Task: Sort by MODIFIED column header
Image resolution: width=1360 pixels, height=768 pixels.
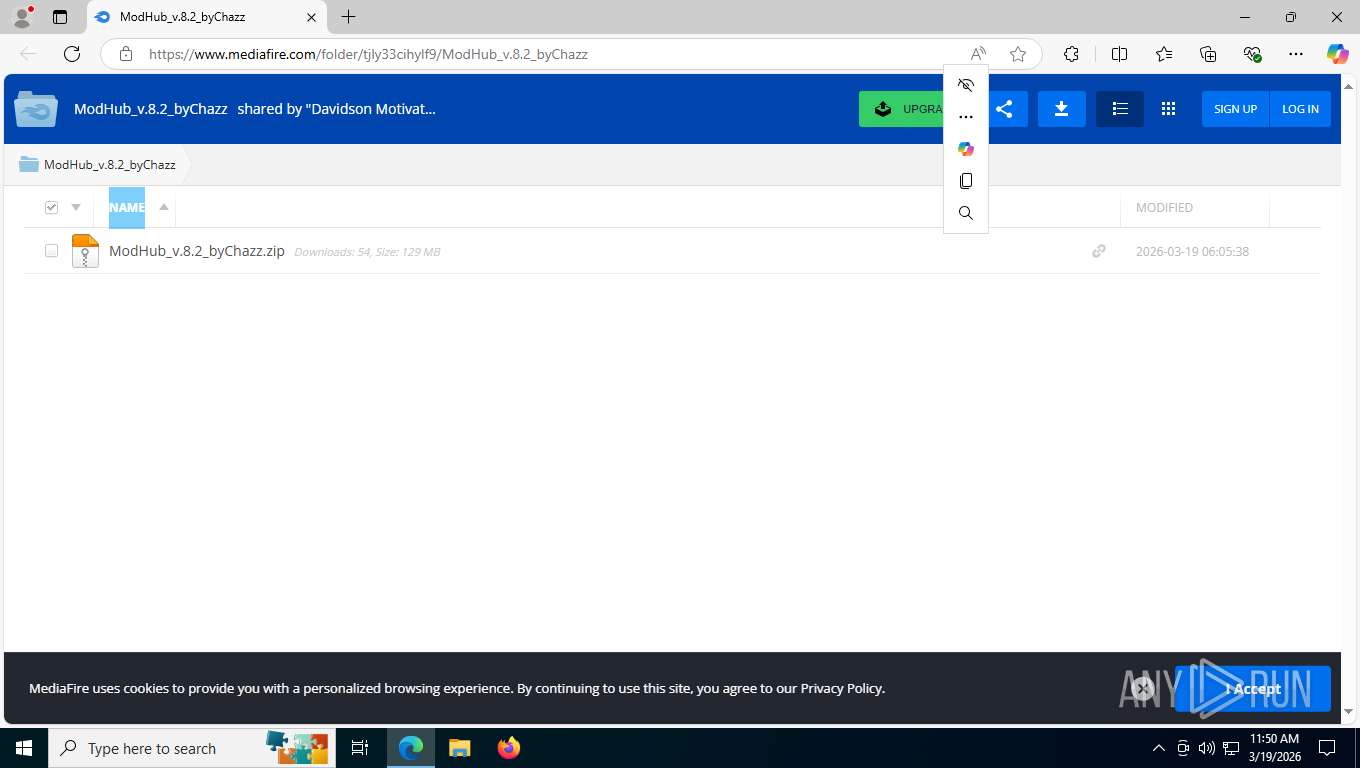Action: [1164, 207]
